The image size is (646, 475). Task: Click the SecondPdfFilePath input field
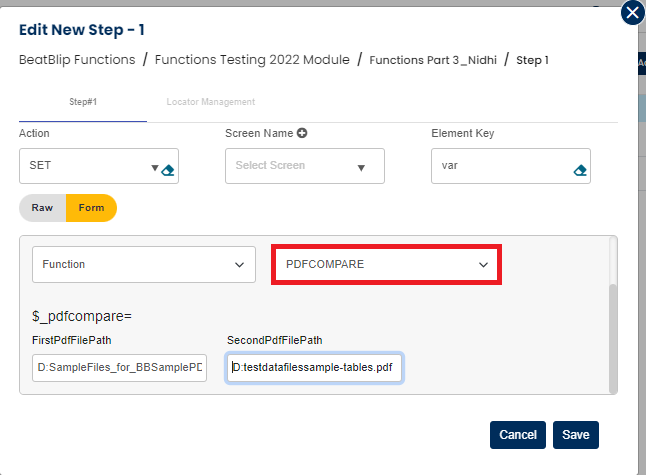tap(314, 367)
